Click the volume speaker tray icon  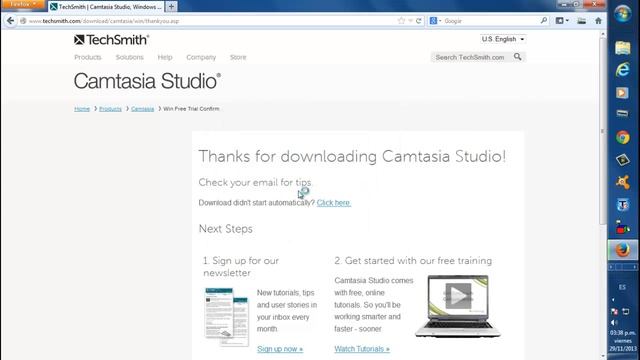[x=614, y=323]
